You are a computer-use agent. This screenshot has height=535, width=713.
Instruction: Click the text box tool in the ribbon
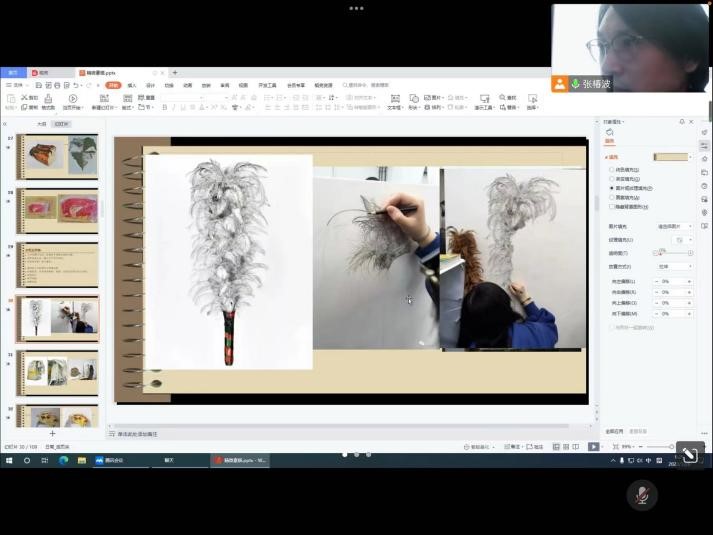click(x=394, y=100)
